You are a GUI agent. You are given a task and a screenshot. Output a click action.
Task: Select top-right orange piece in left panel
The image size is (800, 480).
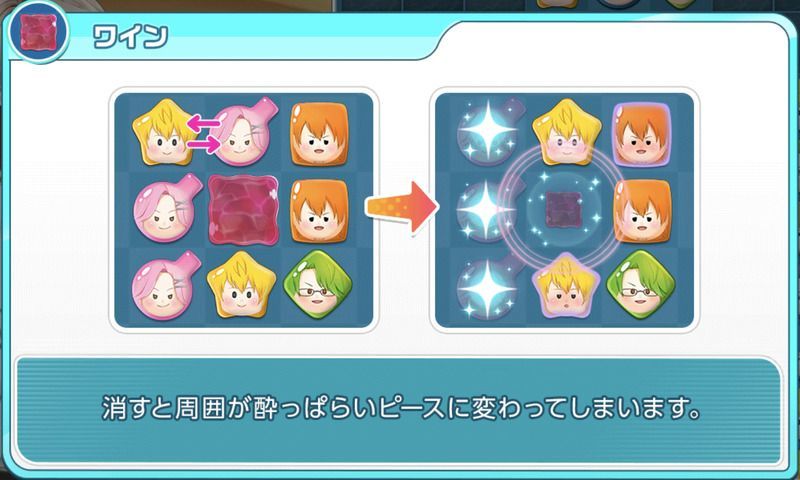pos(319,134)
